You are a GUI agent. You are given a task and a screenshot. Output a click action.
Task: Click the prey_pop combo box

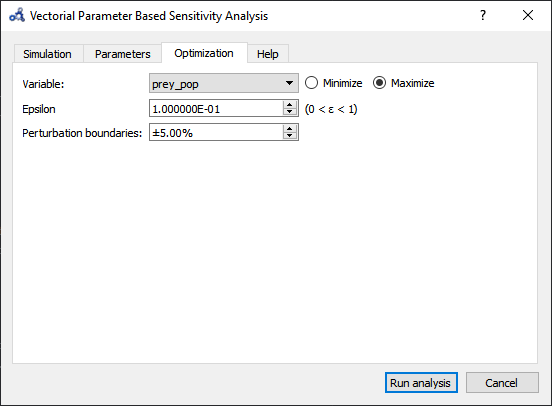pos(224,83)
